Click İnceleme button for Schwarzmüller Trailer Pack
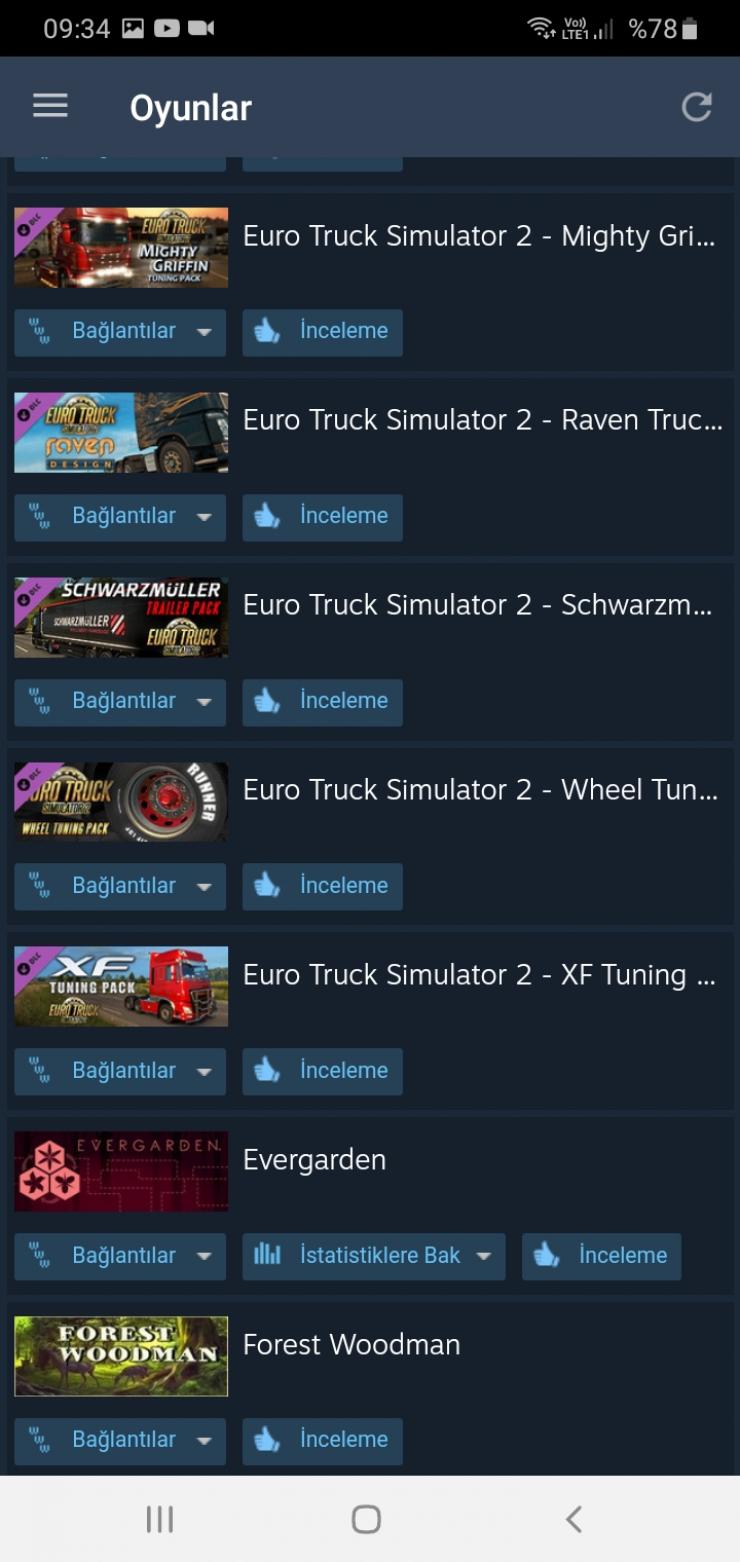Screen dimensions: 740x1562 click(322, 701)
